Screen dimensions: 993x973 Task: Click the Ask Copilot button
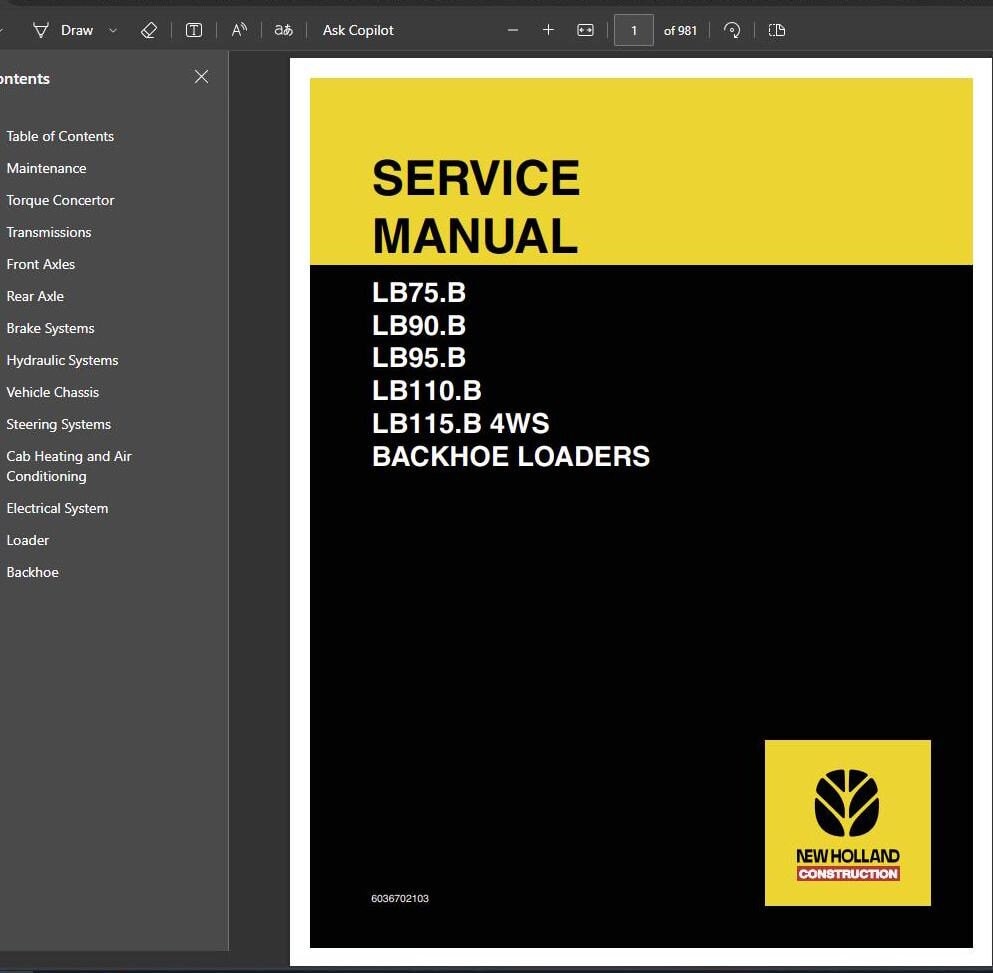pyautogui.click(x=358, y=30)
